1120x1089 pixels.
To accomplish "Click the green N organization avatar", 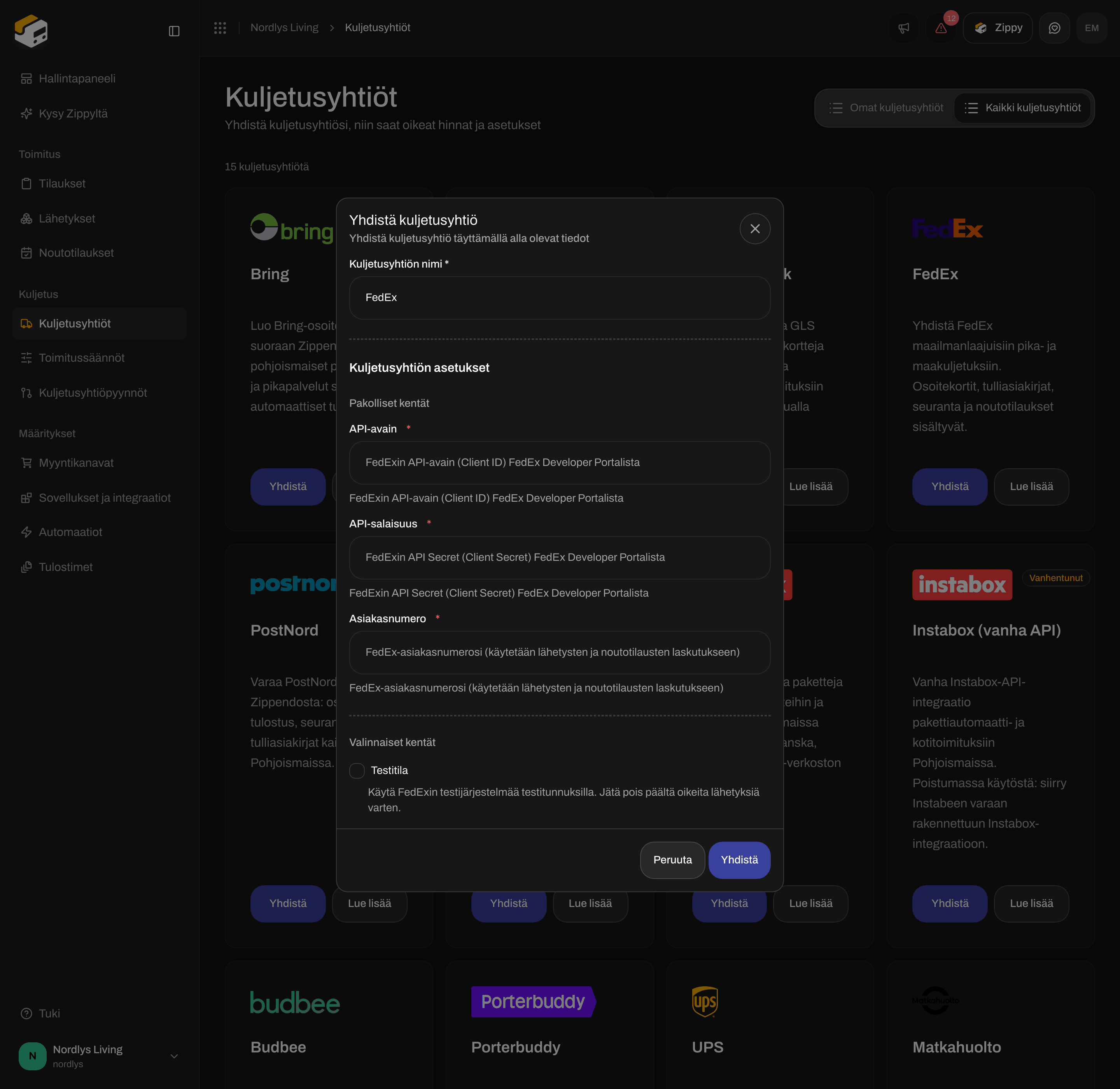I will pyautogui.click(x=33, y=1056).
